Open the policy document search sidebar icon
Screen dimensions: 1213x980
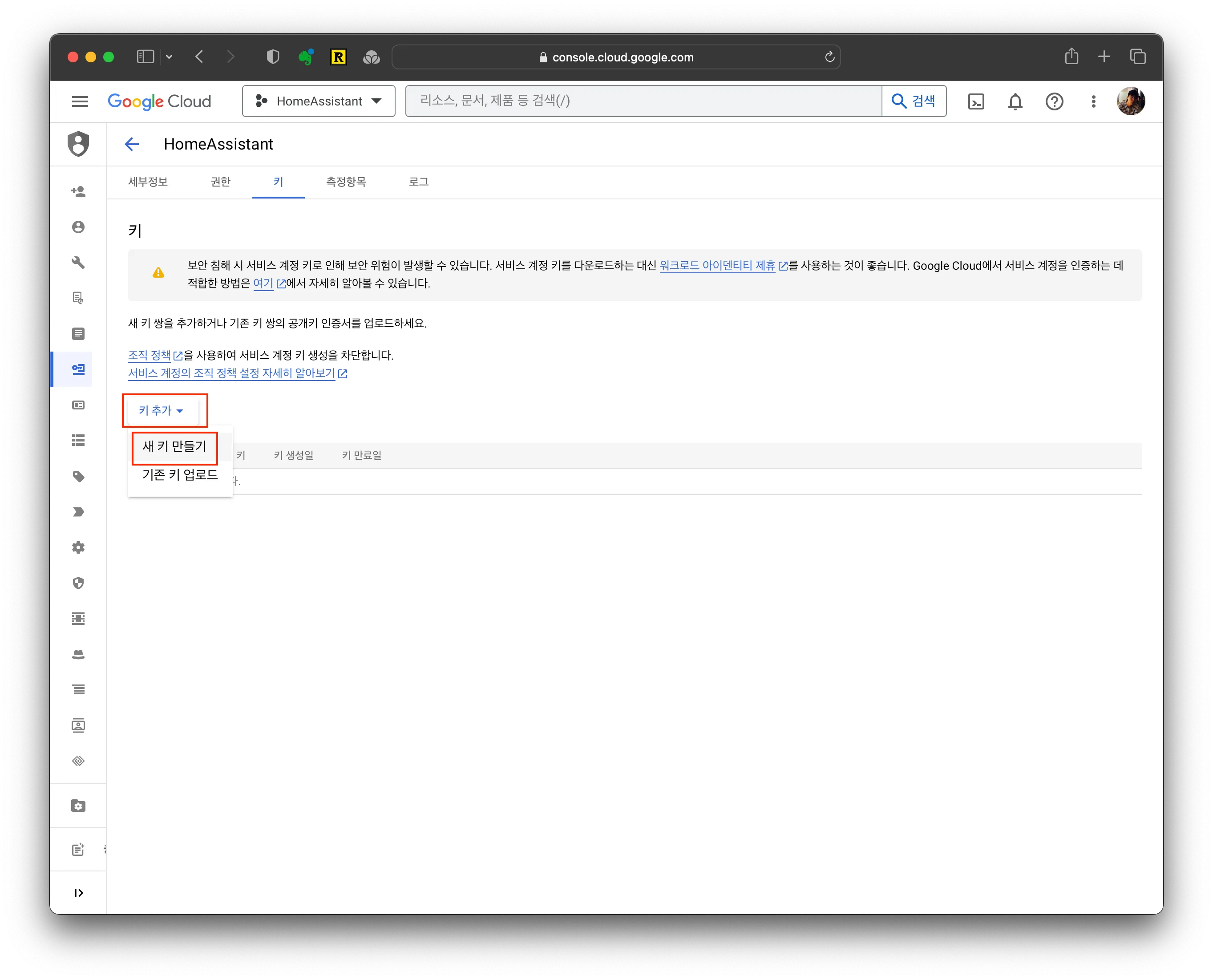coord(78,298)
